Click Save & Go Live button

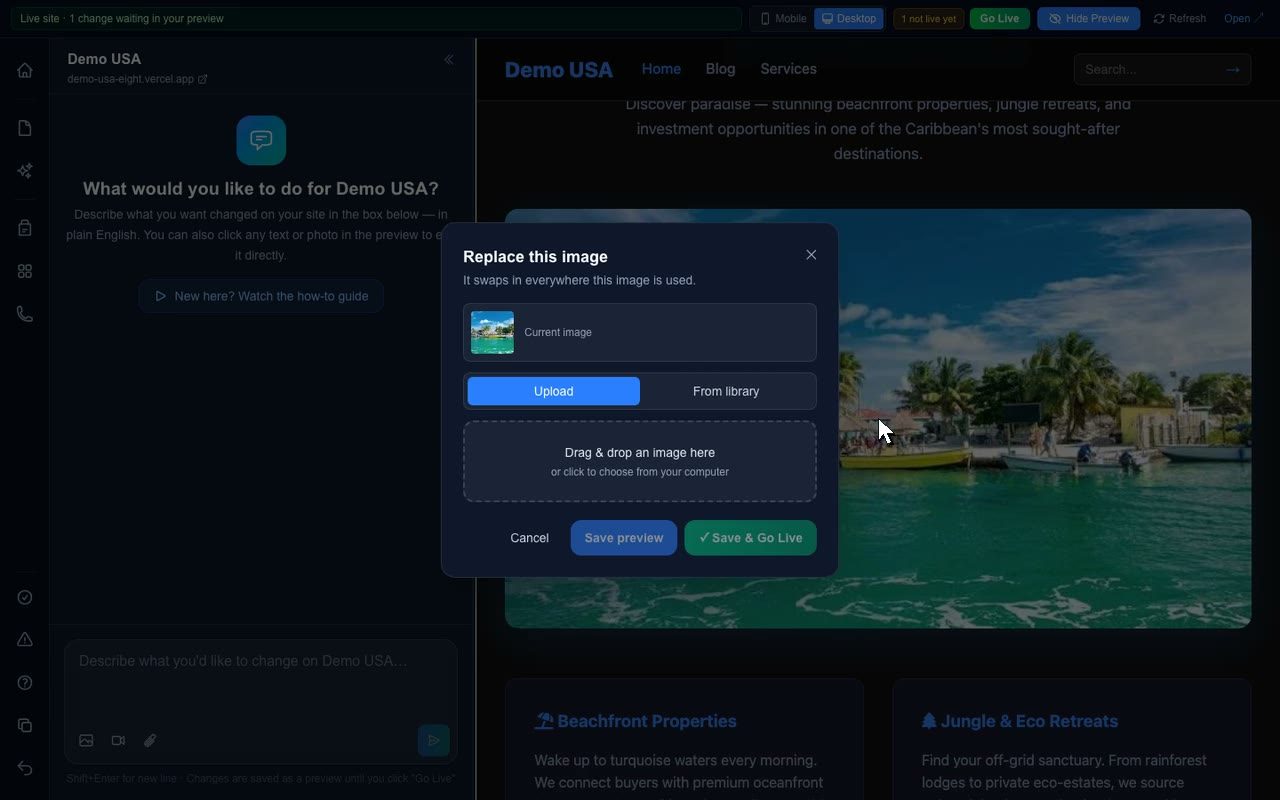pyautogui.click(x=750, y=538)
